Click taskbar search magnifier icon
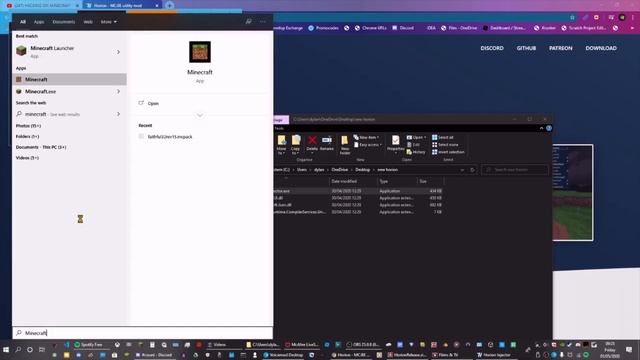 click(18, 349)
